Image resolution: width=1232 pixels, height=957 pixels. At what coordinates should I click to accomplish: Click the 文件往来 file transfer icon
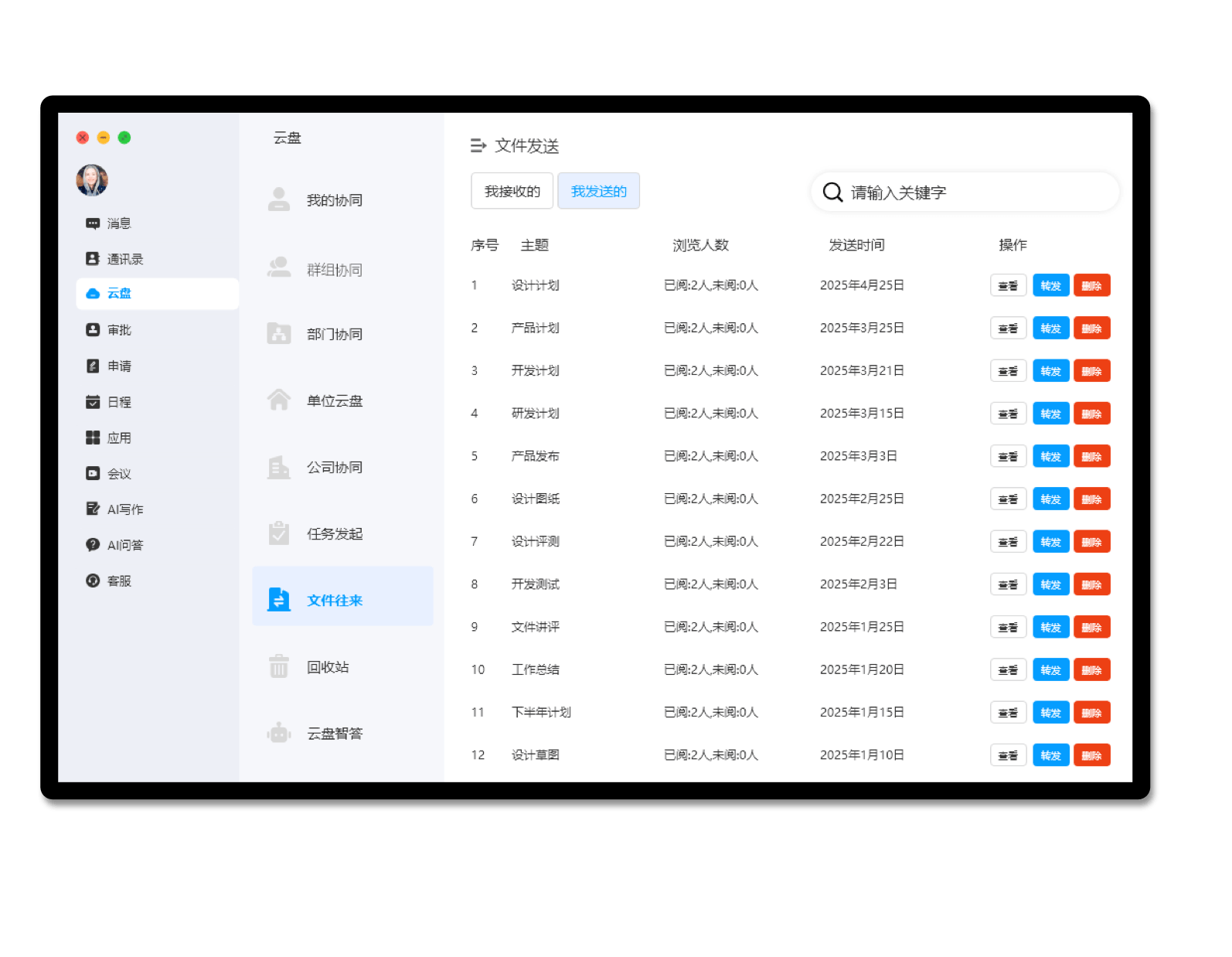point(279,599)
